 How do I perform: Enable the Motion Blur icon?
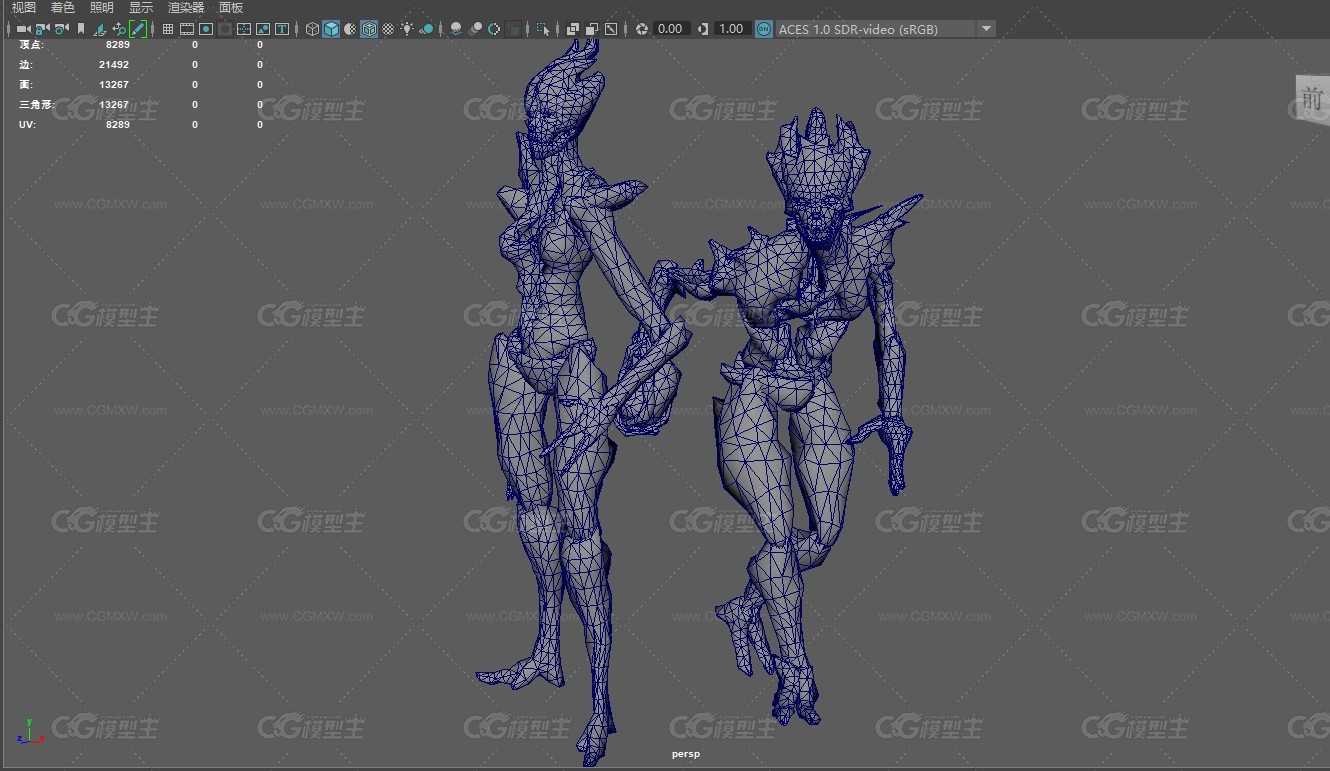[475, 29]
